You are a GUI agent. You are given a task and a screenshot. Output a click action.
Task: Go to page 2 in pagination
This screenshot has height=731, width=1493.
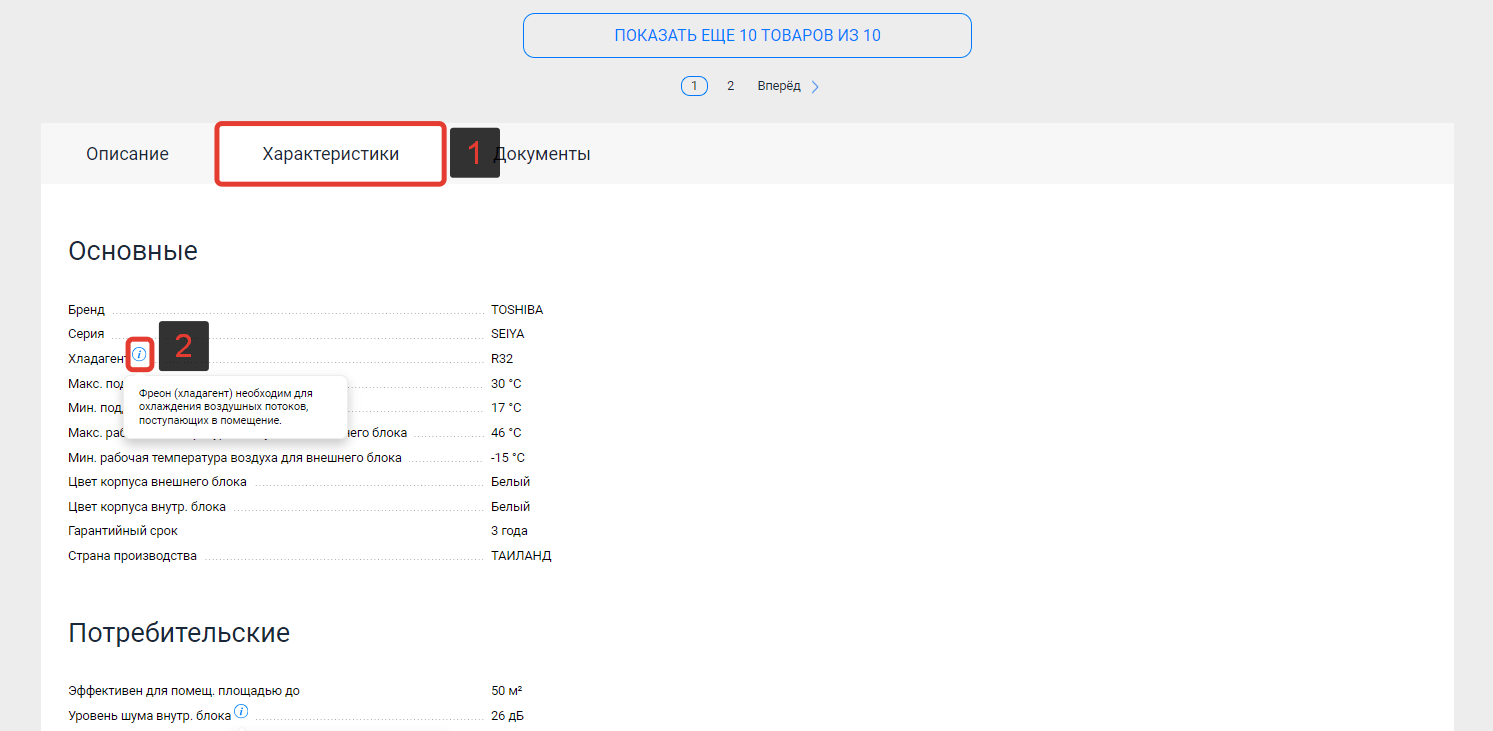point(730,86)
